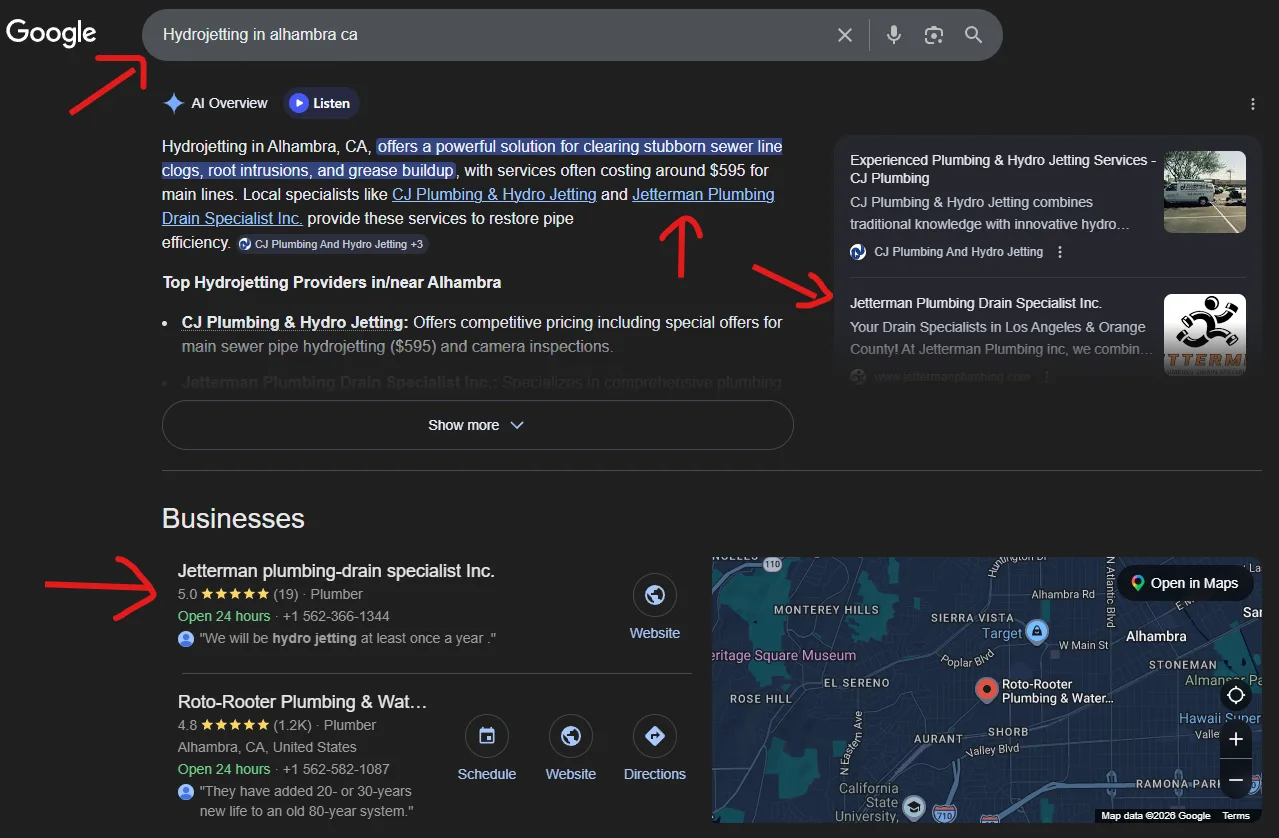Open Roto-Rooter Schedule calendar icon
Viewport: 1279px width, 838px height.
pos(487,737)
